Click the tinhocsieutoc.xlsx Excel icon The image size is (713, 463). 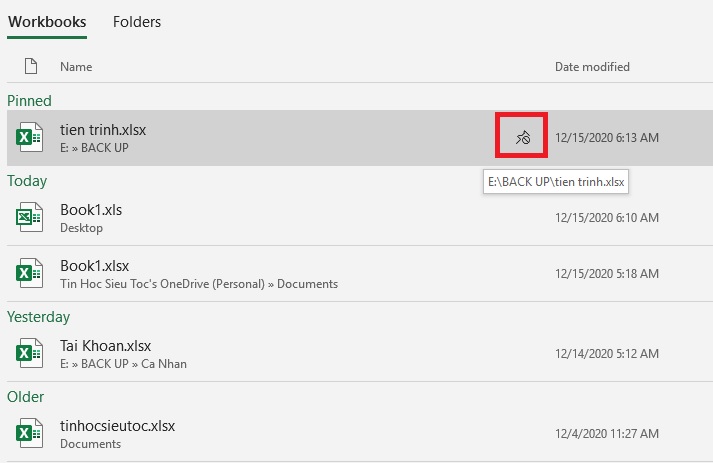click(30, 433)
